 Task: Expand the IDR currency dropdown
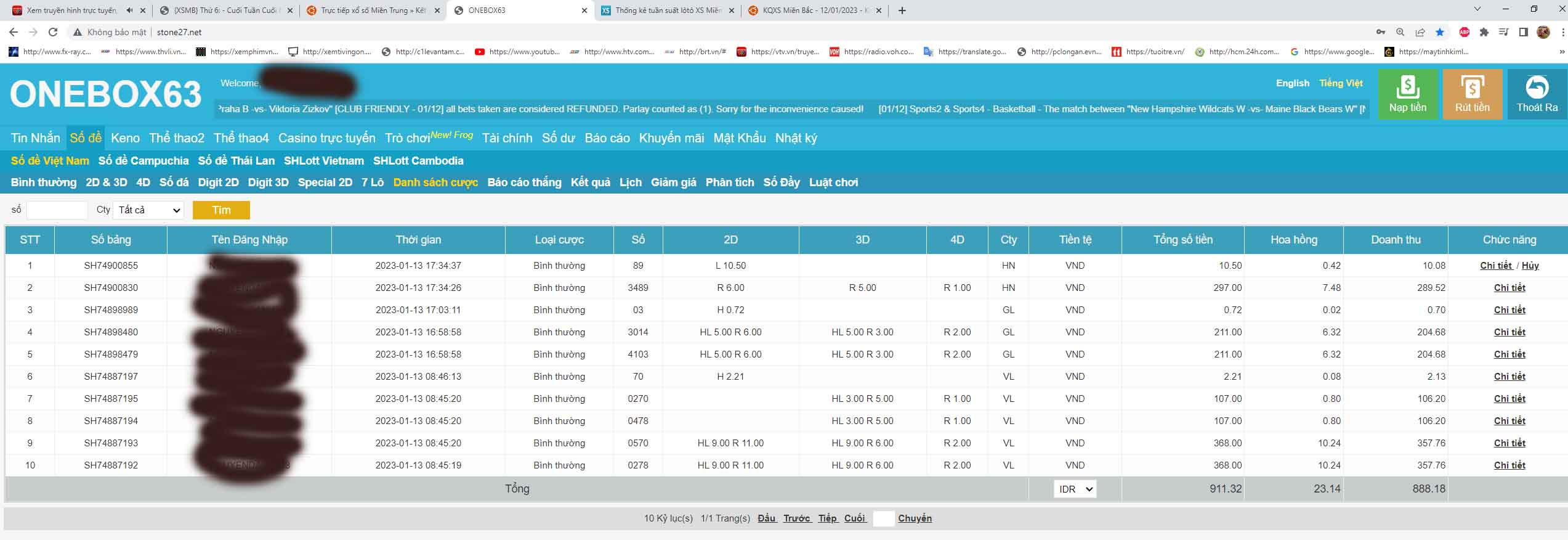(x=1075, y=489)
